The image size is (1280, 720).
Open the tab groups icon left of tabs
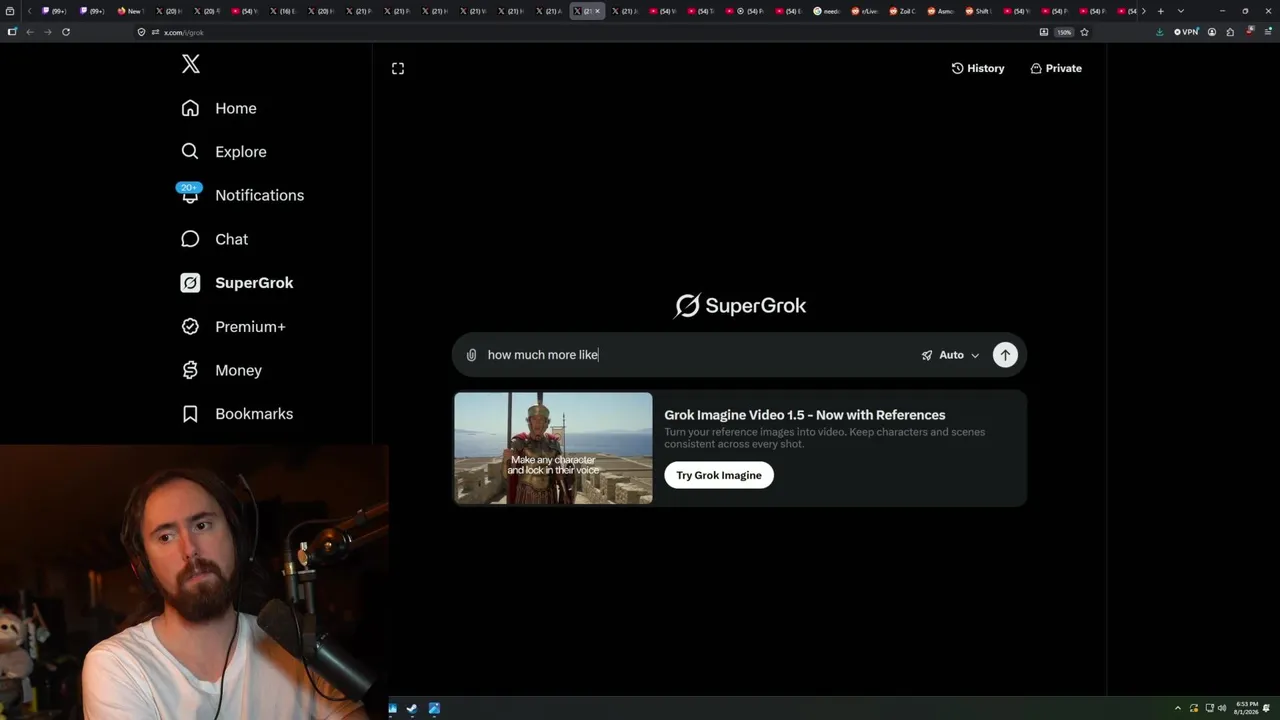pyautogui.click(x=10, y=11)
